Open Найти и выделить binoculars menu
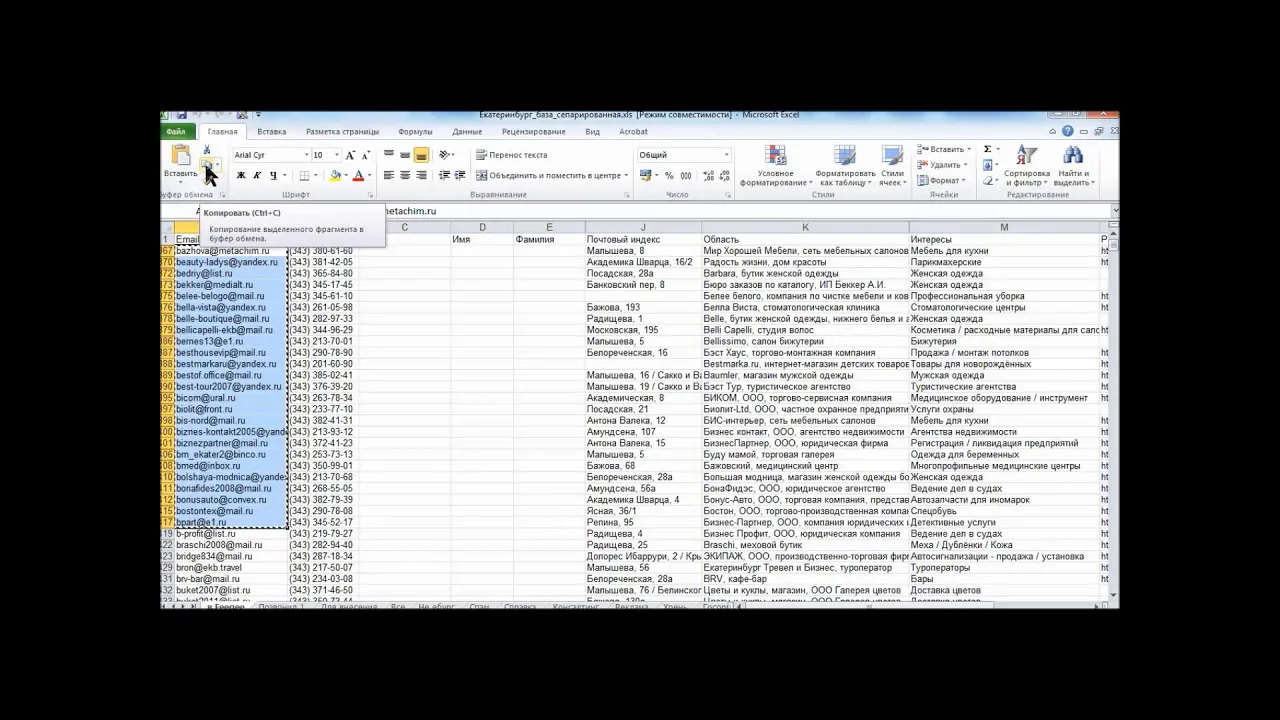 (x=1073, y=166)
